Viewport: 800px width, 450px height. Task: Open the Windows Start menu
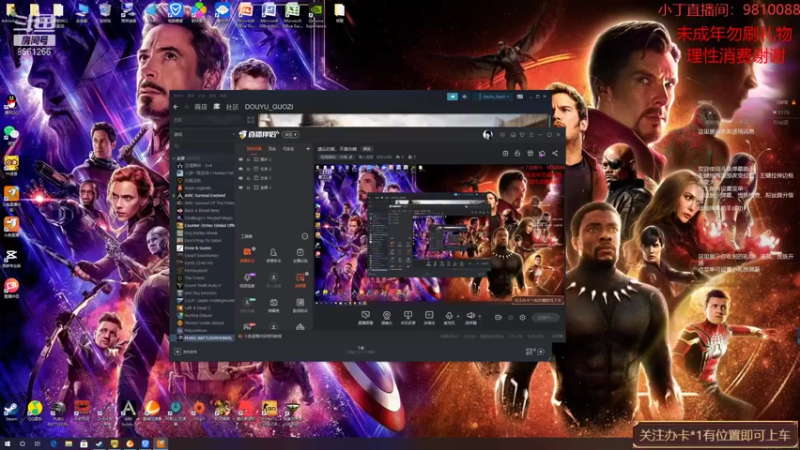[7, 444]
